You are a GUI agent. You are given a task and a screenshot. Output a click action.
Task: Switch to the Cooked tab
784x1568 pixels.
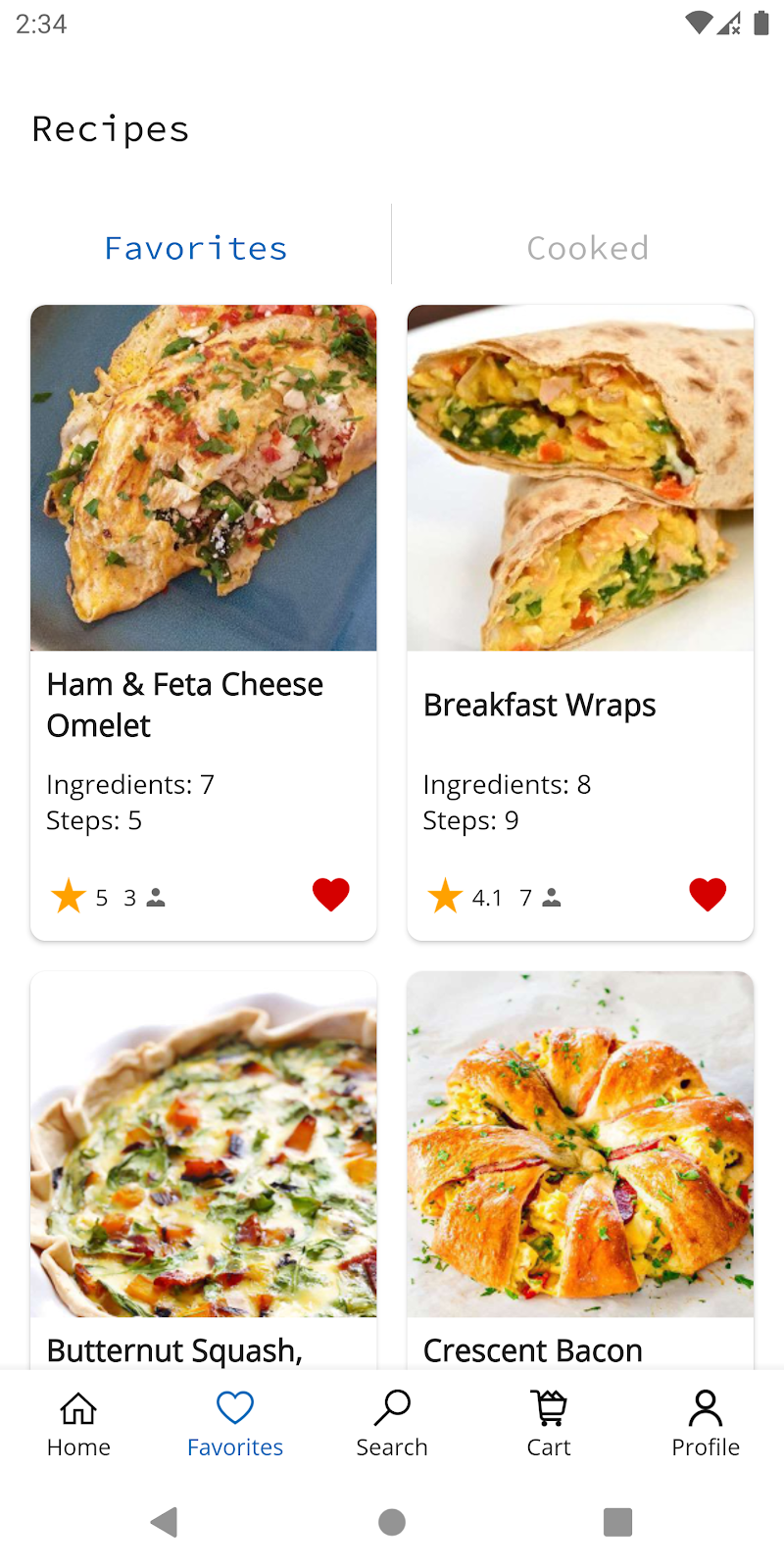coord(588,248)
